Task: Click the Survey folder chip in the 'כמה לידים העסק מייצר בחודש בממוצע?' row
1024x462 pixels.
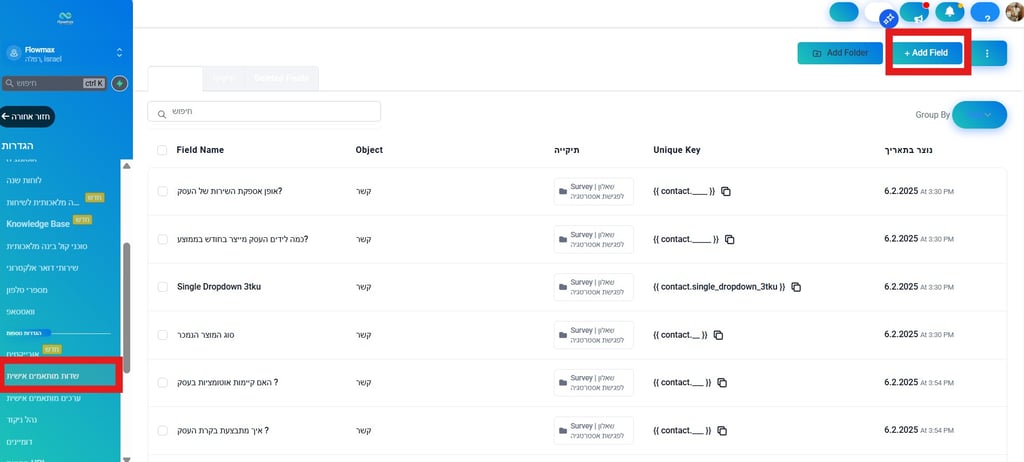Action: point(593,239)
